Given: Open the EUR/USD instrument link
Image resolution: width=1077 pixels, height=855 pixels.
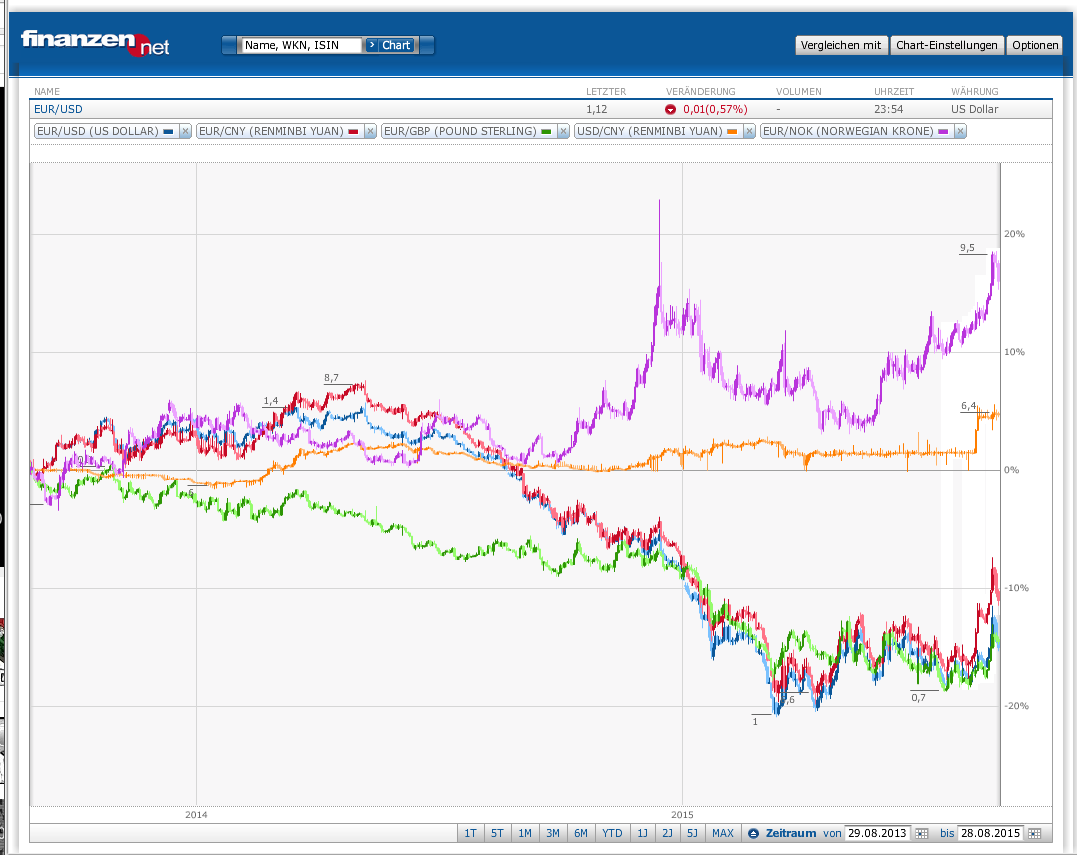Looking at the screenshot, I should point(58,109).
